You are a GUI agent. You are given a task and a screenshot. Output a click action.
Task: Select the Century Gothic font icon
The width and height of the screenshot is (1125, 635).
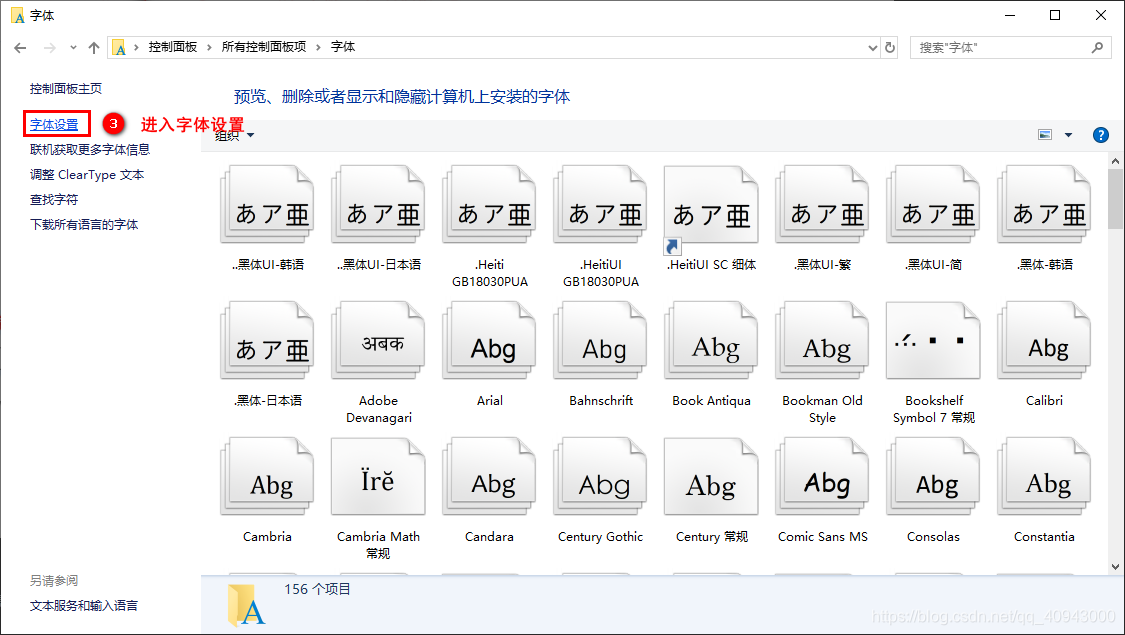pos(601,476)
